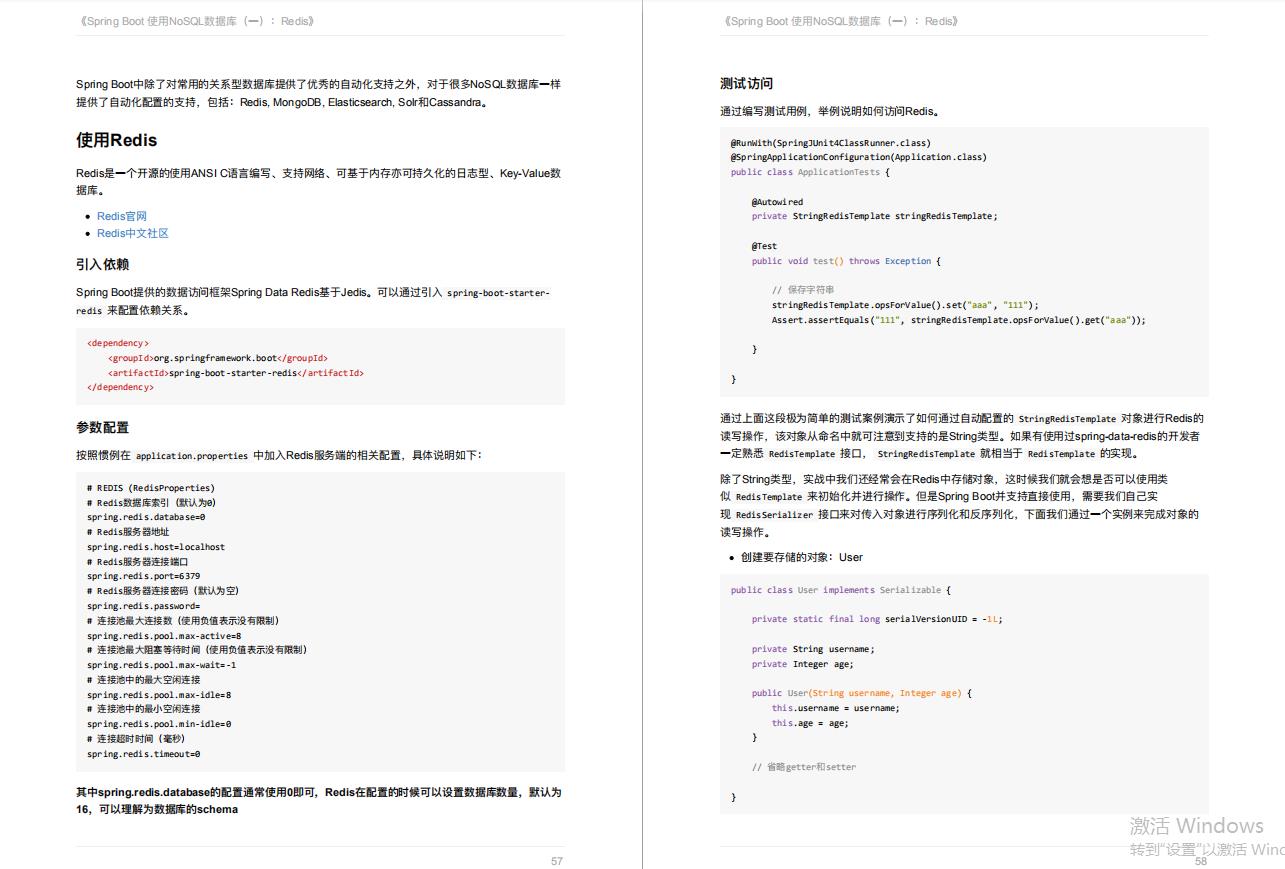Click the inline code application.properties
The height and width of the screenshot is (869, 1285).
click(x=192, y=456)
